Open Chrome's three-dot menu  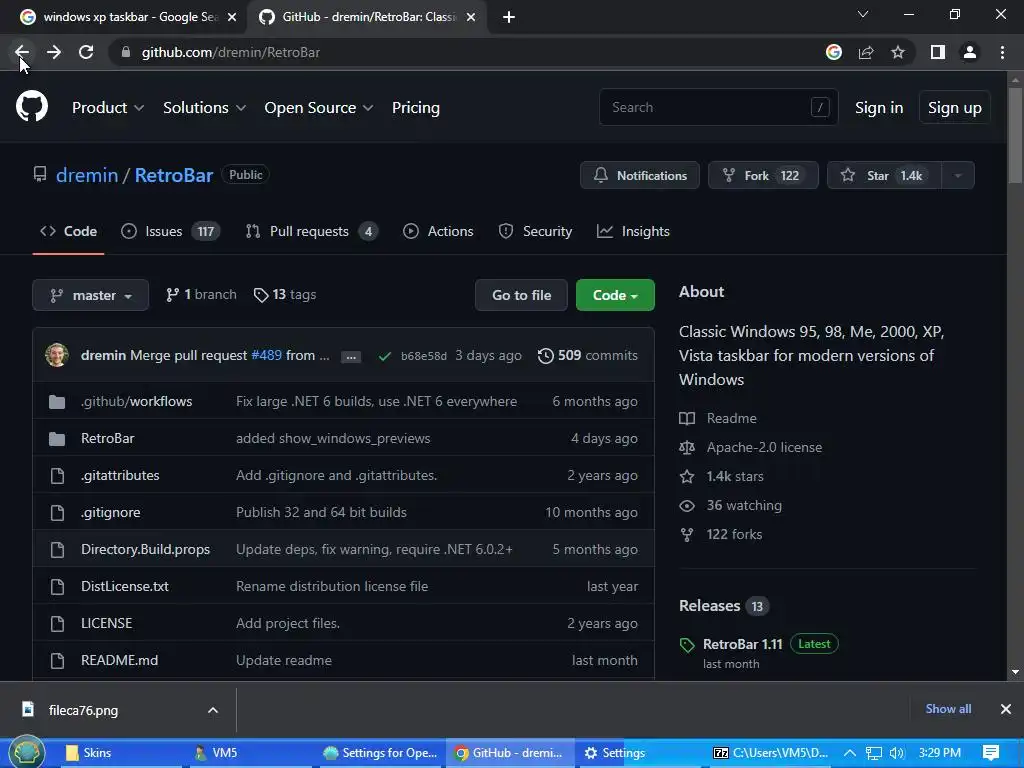1002,52
